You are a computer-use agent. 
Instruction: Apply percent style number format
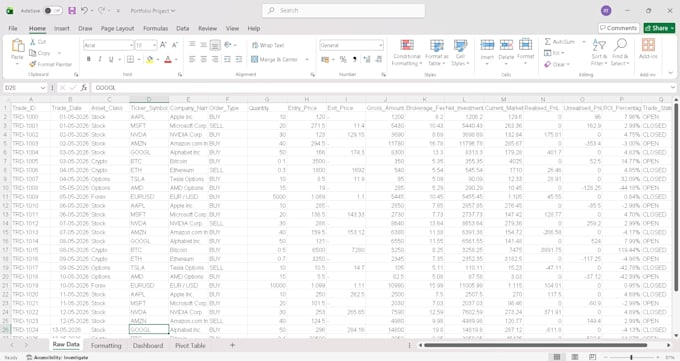(x=343, y=59)
